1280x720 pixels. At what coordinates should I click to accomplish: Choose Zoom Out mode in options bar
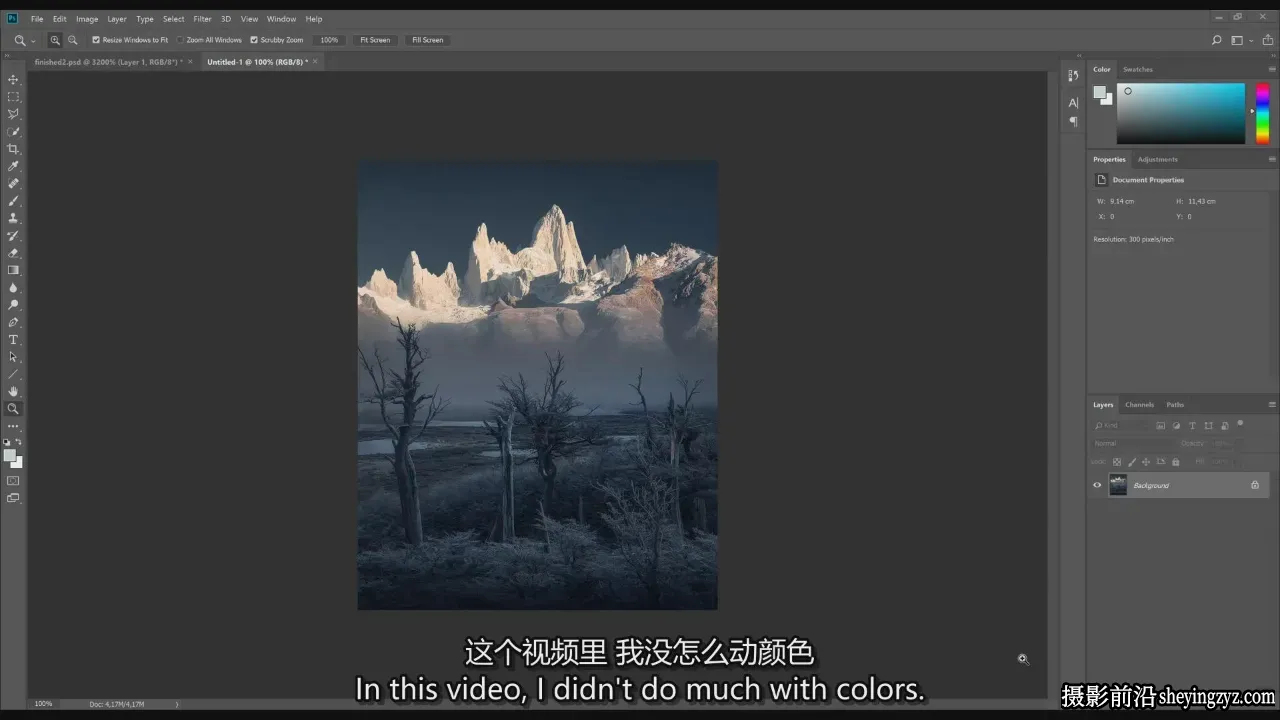click(72, 40)
